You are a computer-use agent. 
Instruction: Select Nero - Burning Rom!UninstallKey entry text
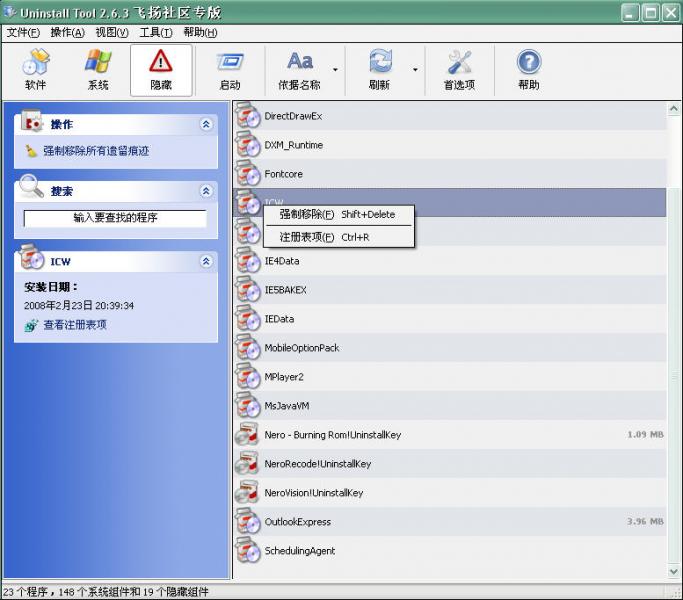click(333, 434)
